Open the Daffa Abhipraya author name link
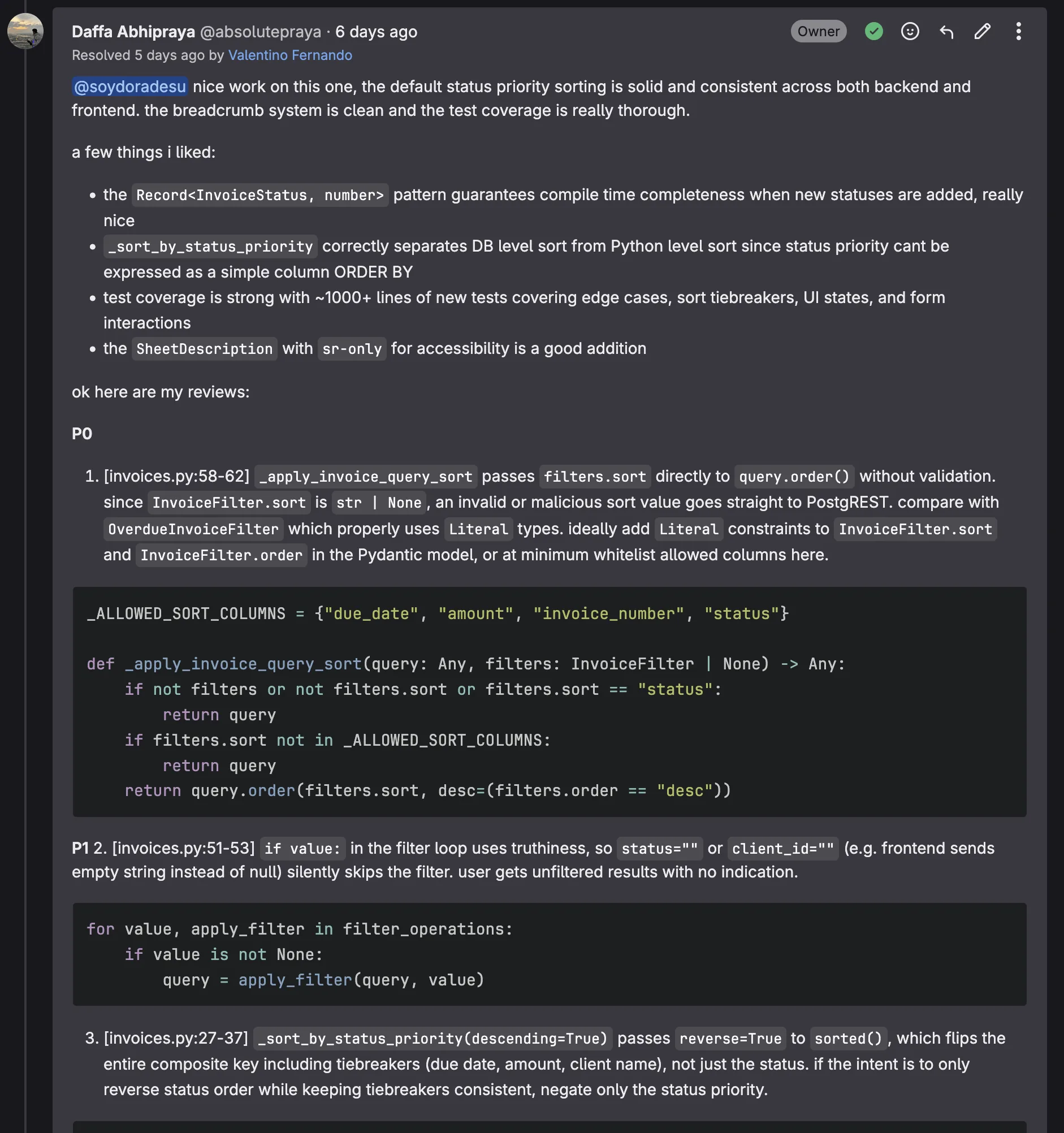Screen dimensions: 1064x1133 [133, 32]
